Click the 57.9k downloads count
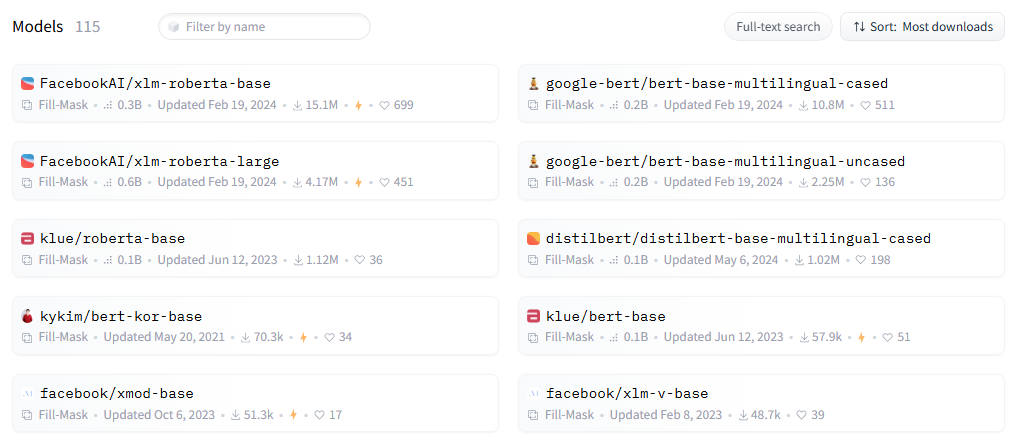Screen dimensions: 1017x442 826,338
